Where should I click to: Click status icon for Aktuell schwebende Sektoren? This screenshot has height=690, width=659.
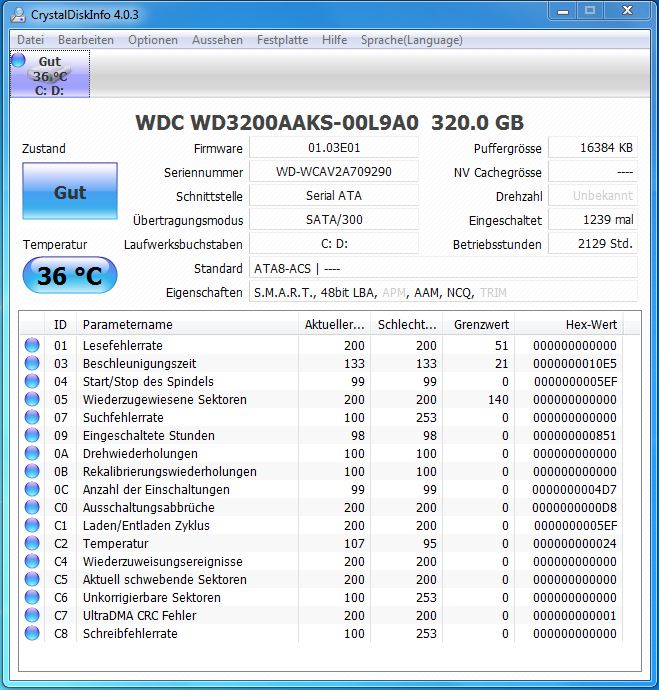pyautogui.click(x=32, y=580)
